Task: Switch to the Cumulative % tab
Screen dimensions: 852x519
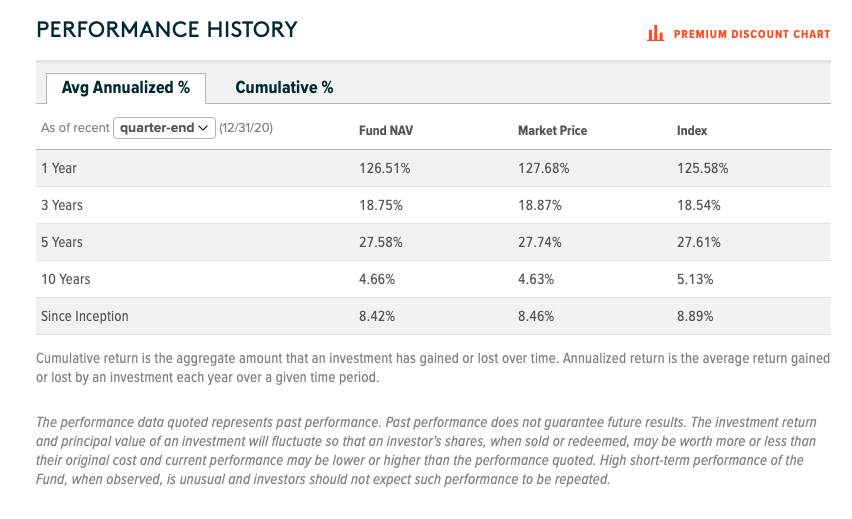Action: click(284, 88)
